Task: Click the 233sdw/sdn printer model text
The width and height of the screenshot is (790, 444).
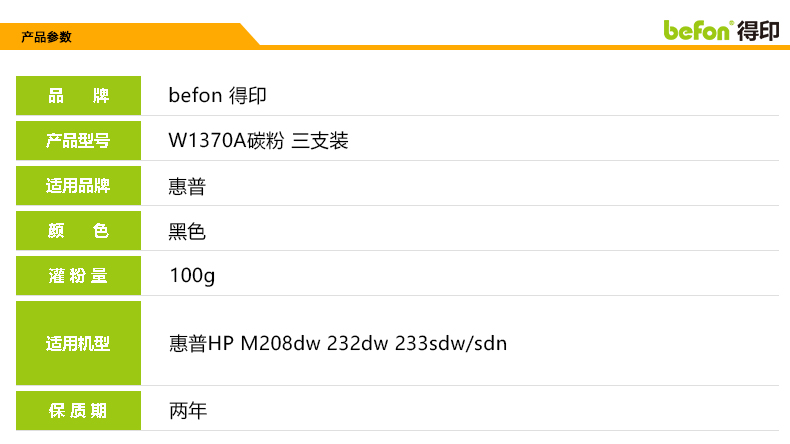Action: (451, 344)
